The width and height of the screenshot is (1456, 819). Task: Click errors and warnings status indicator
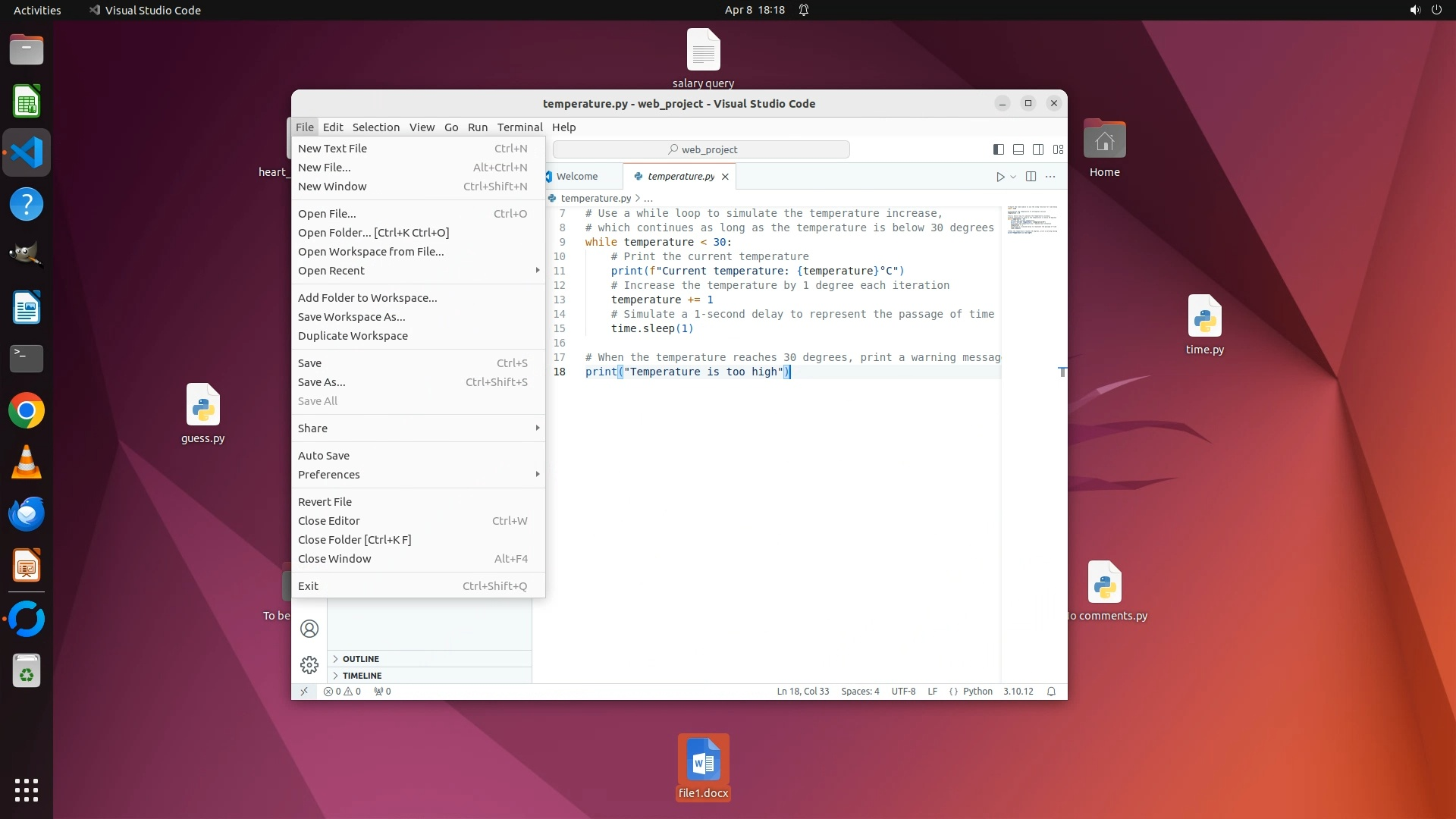(x=342, y=692)
